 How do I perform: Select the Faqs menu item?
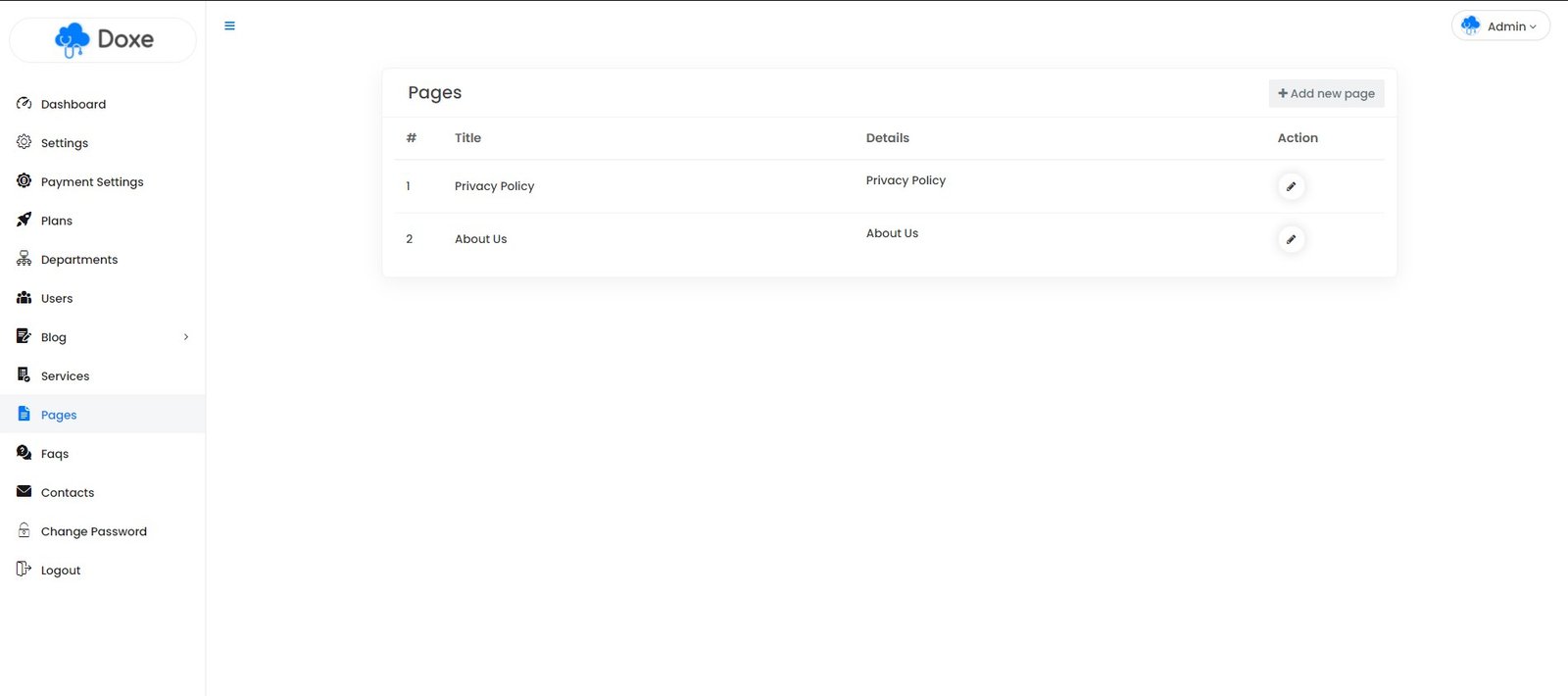(55, 454)
